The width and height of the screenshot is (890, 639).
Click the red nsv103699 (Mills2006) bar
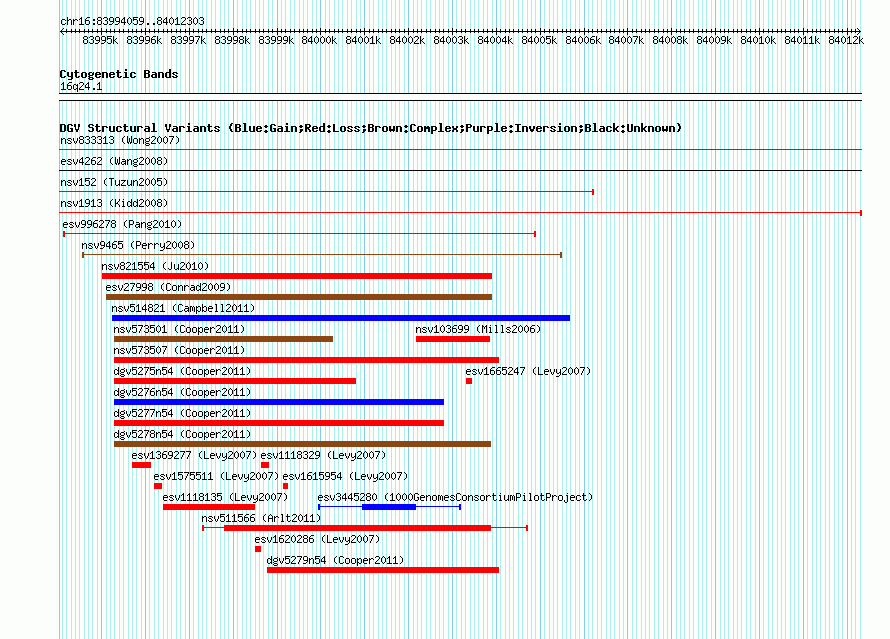(x=453, y=339)
